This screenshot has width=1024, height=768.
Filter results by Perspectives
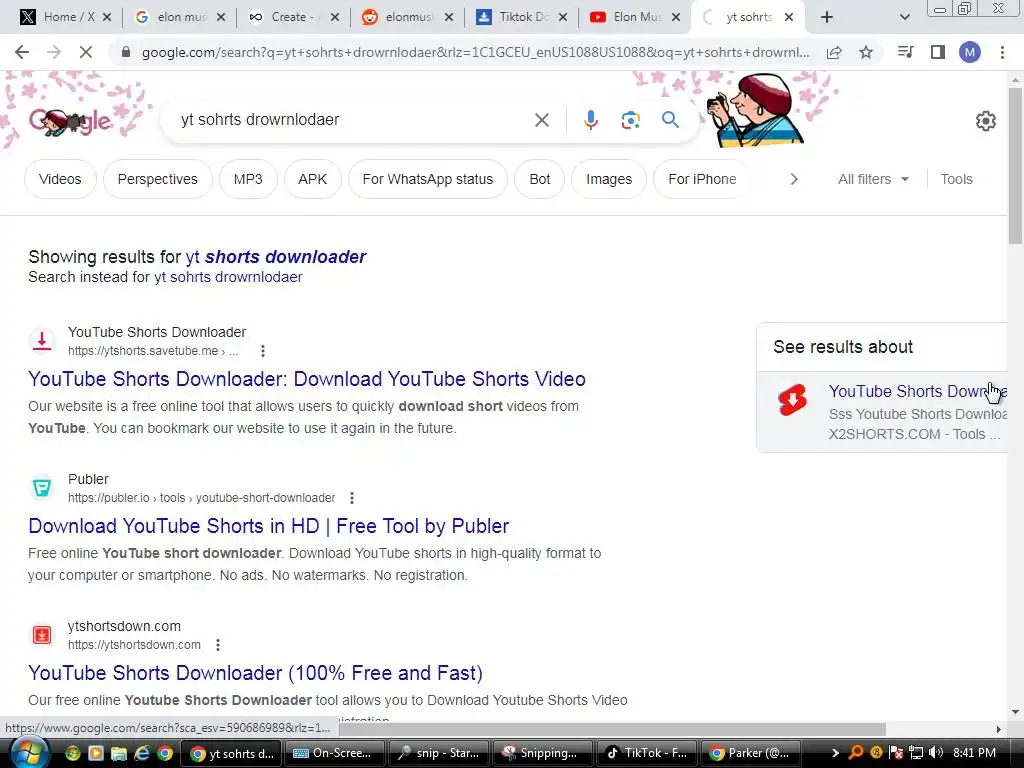click(x=157, y=179)
